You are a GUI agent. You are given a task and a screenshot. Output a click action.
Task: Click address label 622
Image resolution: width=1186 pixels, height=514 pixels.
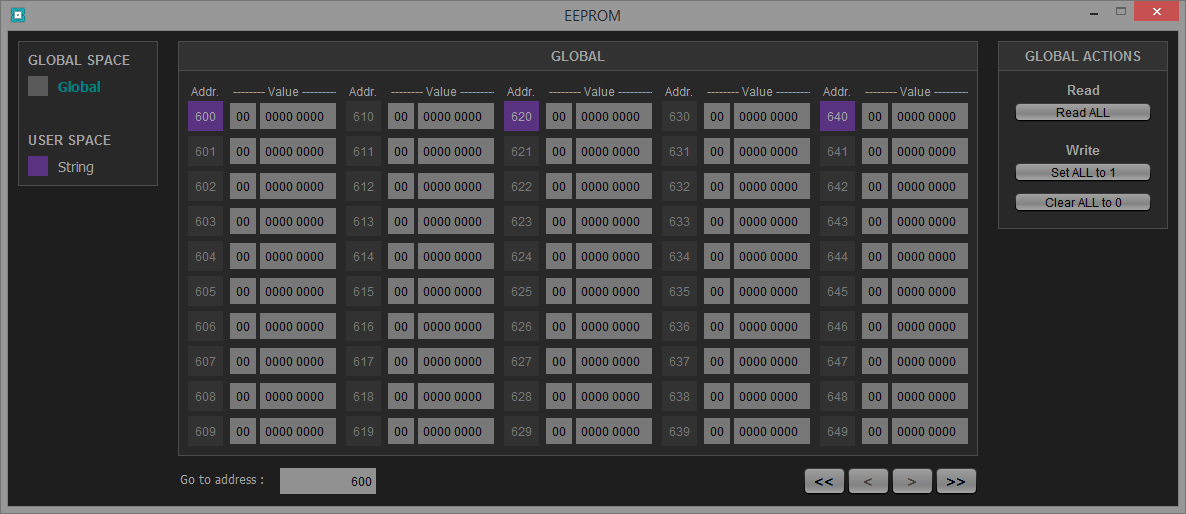click(521, 186)
